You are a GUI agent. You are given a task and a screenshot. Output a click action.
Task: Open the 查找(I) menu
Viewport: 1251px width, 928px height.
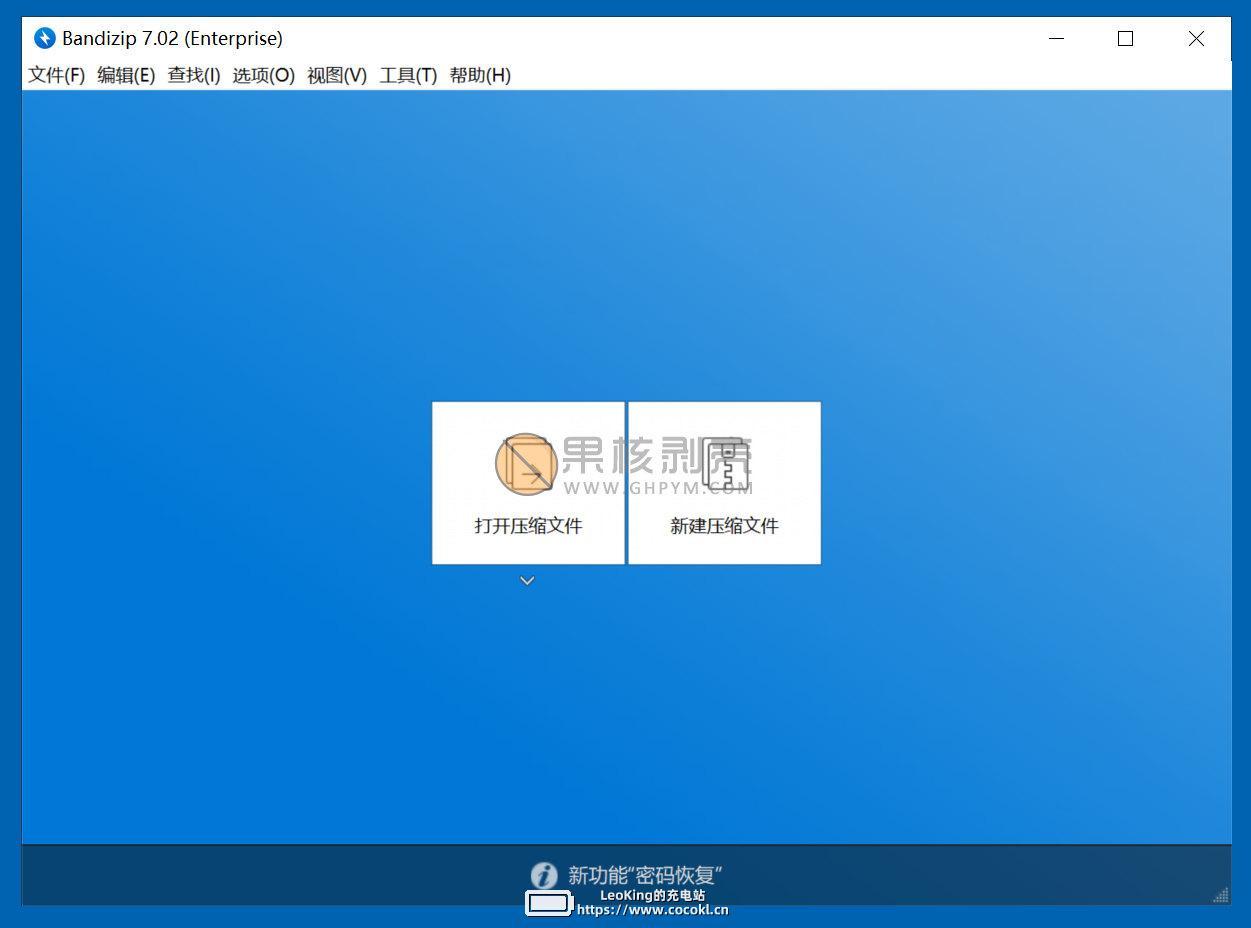[x=194, y=75]
